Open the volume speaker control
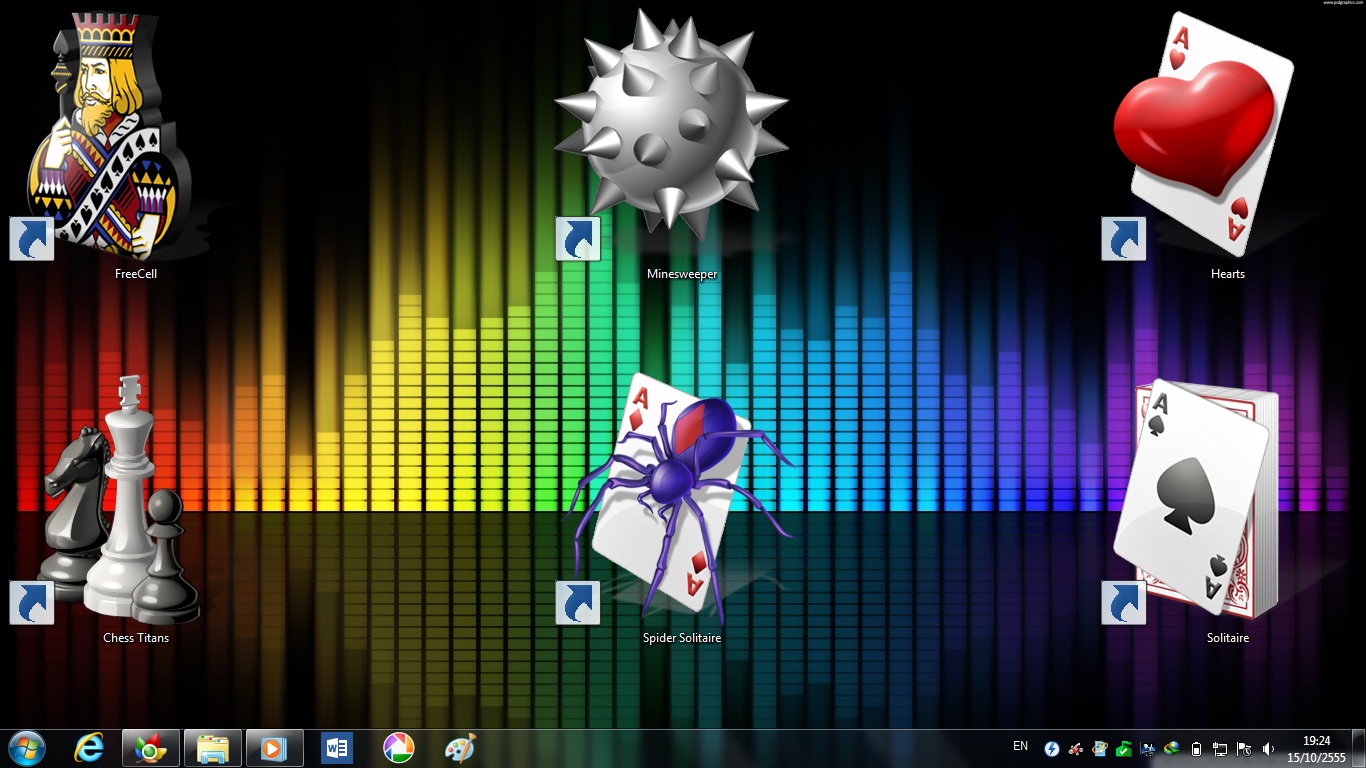Image resolution: width=1366 pixels, height=768 pixels. pos(1268,749)
